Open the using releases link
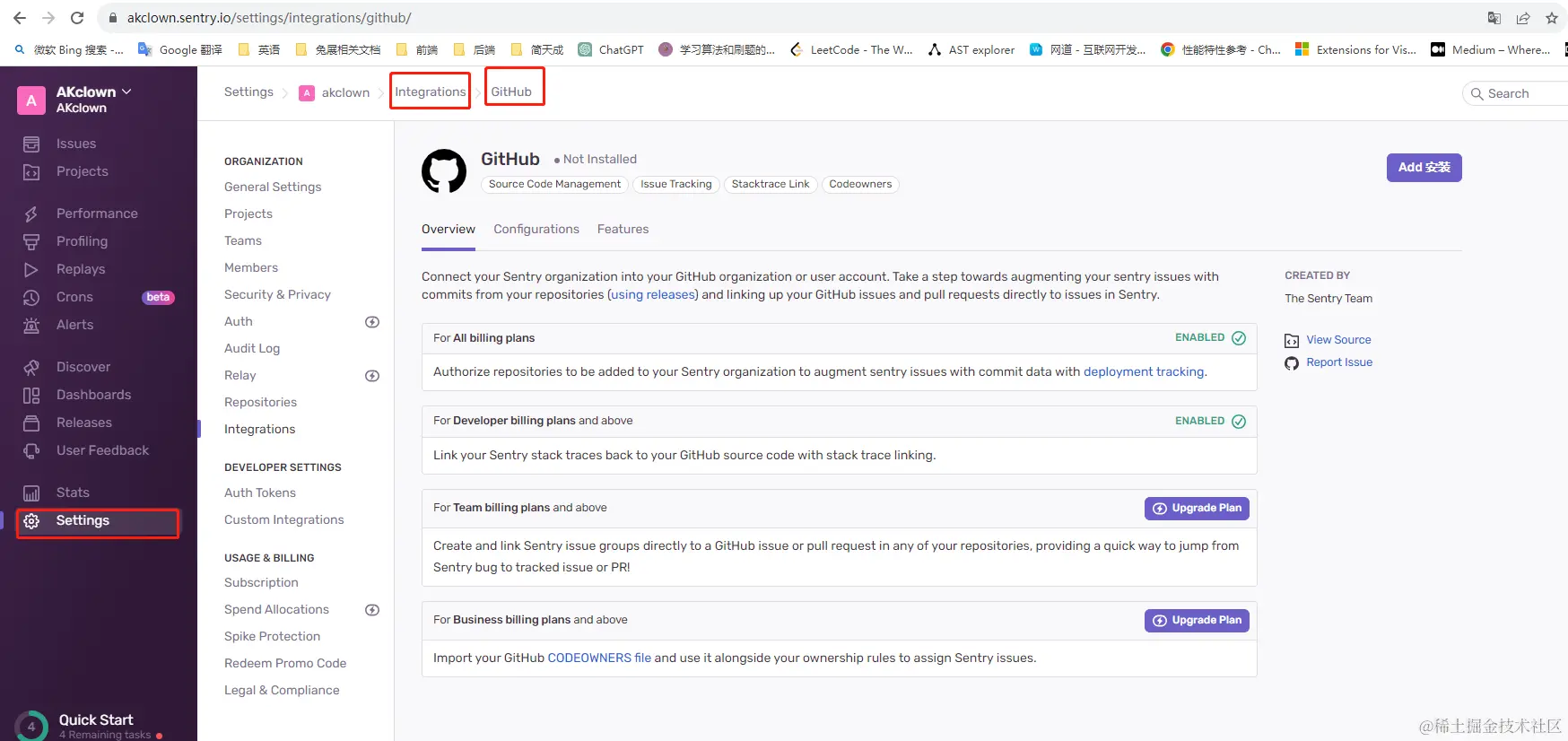The height and width of the screenshot is (741, 1568). (653, 295)
